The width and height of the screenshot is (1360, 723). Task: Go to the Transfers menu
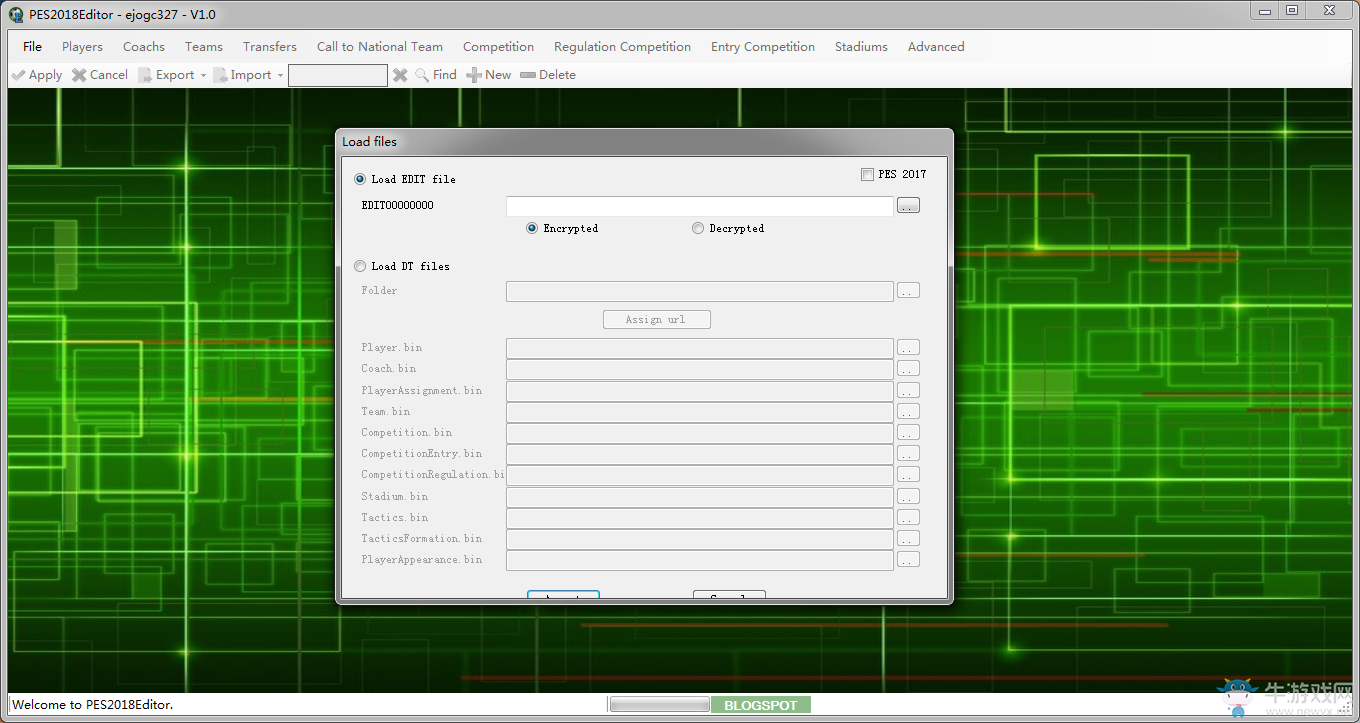[x=270, y=46]
